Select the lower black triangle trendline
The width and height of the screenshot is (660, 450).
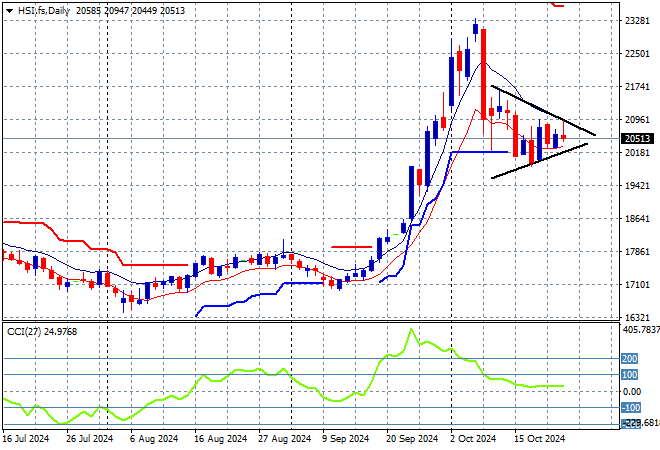(539, 161)
